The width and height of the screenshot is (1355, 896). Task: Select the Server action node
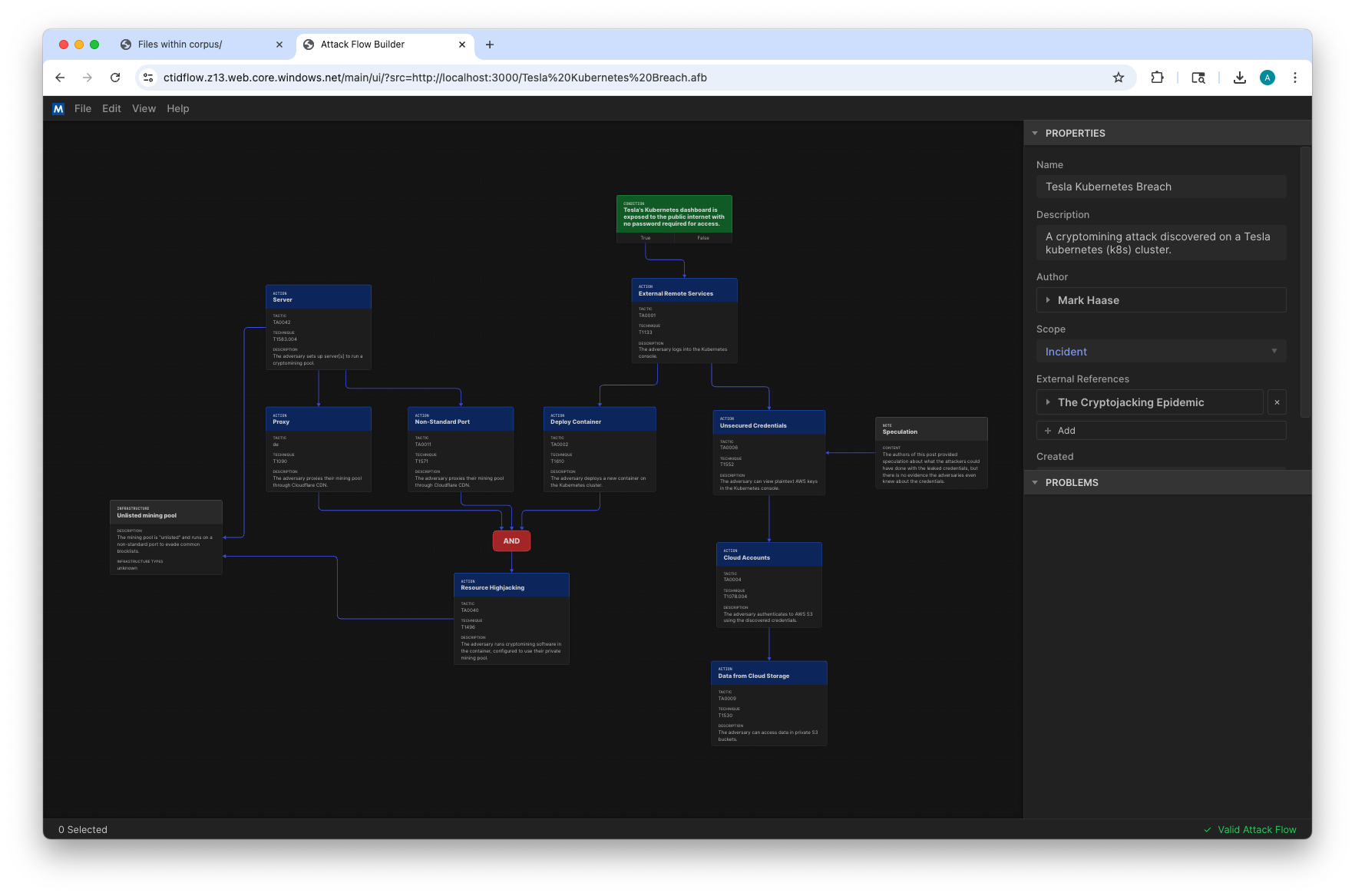319,327
